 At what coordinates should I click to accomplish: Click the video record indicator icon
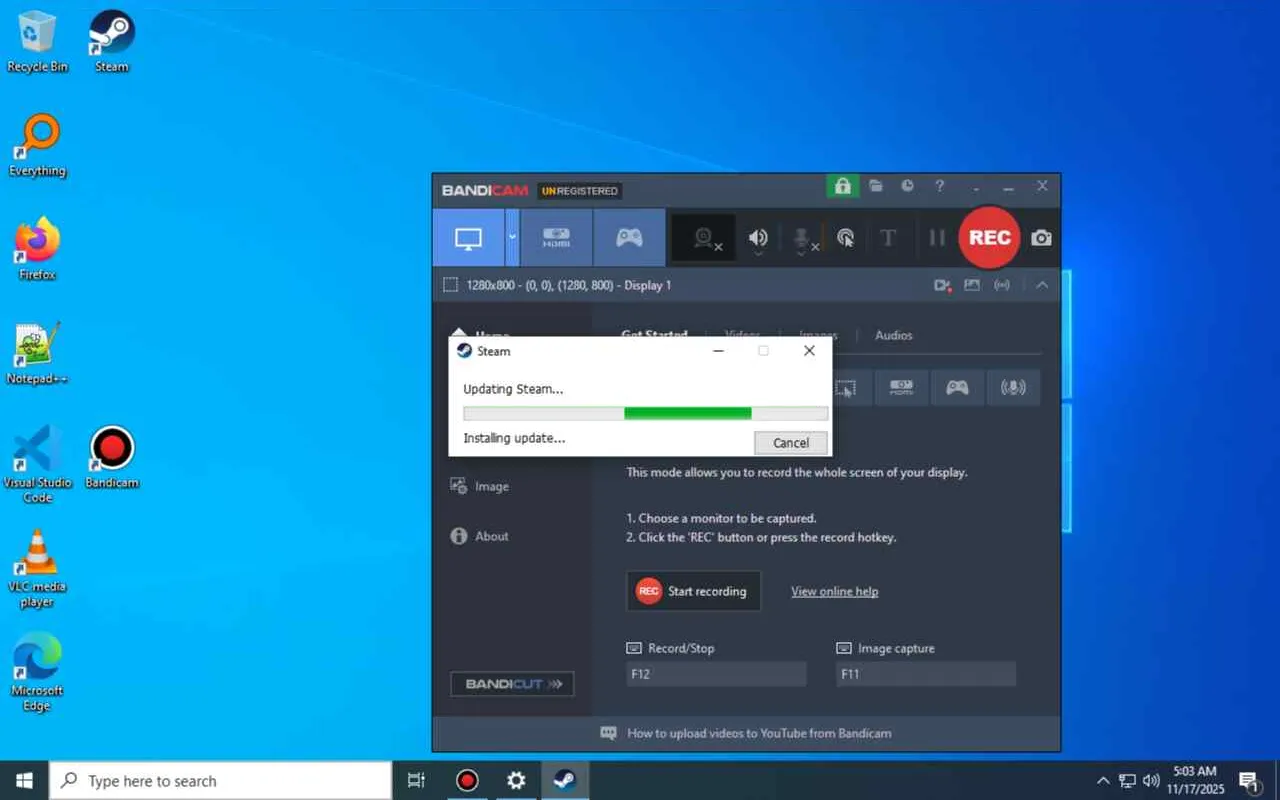(x=942, y=285)
